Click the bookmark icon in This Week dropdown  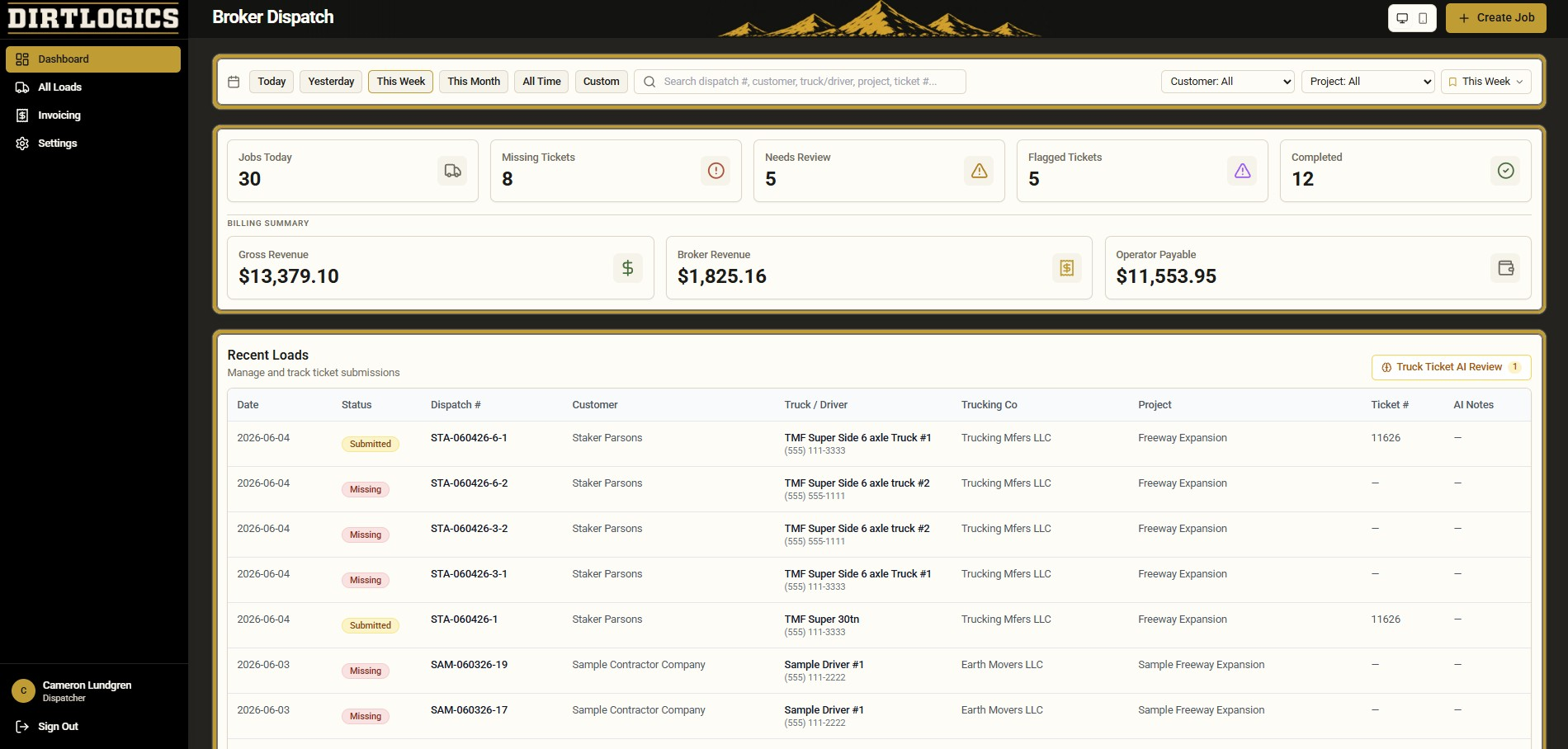1453,82
